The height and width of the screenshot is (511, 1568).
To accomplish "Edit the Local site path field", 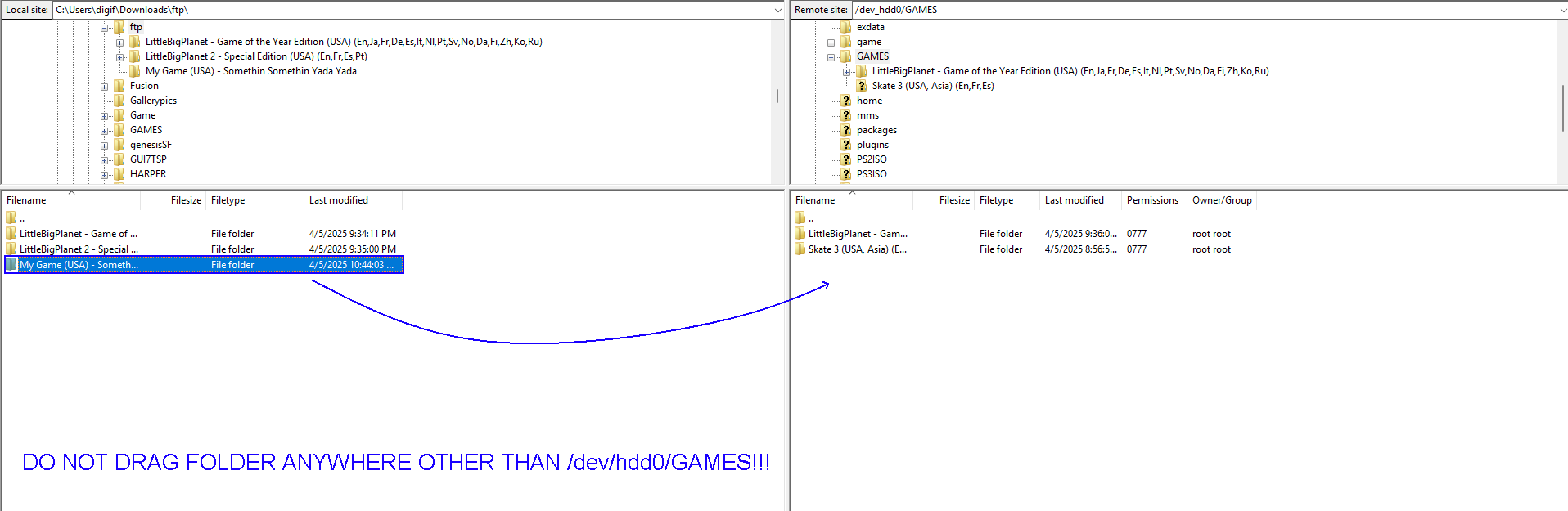I will 412,10.
